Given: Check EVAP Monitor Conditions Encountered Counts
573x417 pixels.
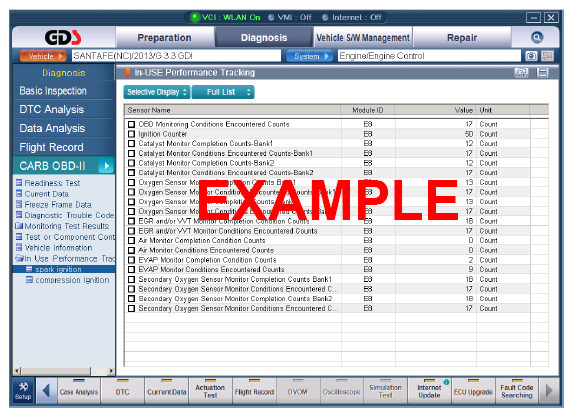Looking at the screenshot, I should (x=131, y=270).
